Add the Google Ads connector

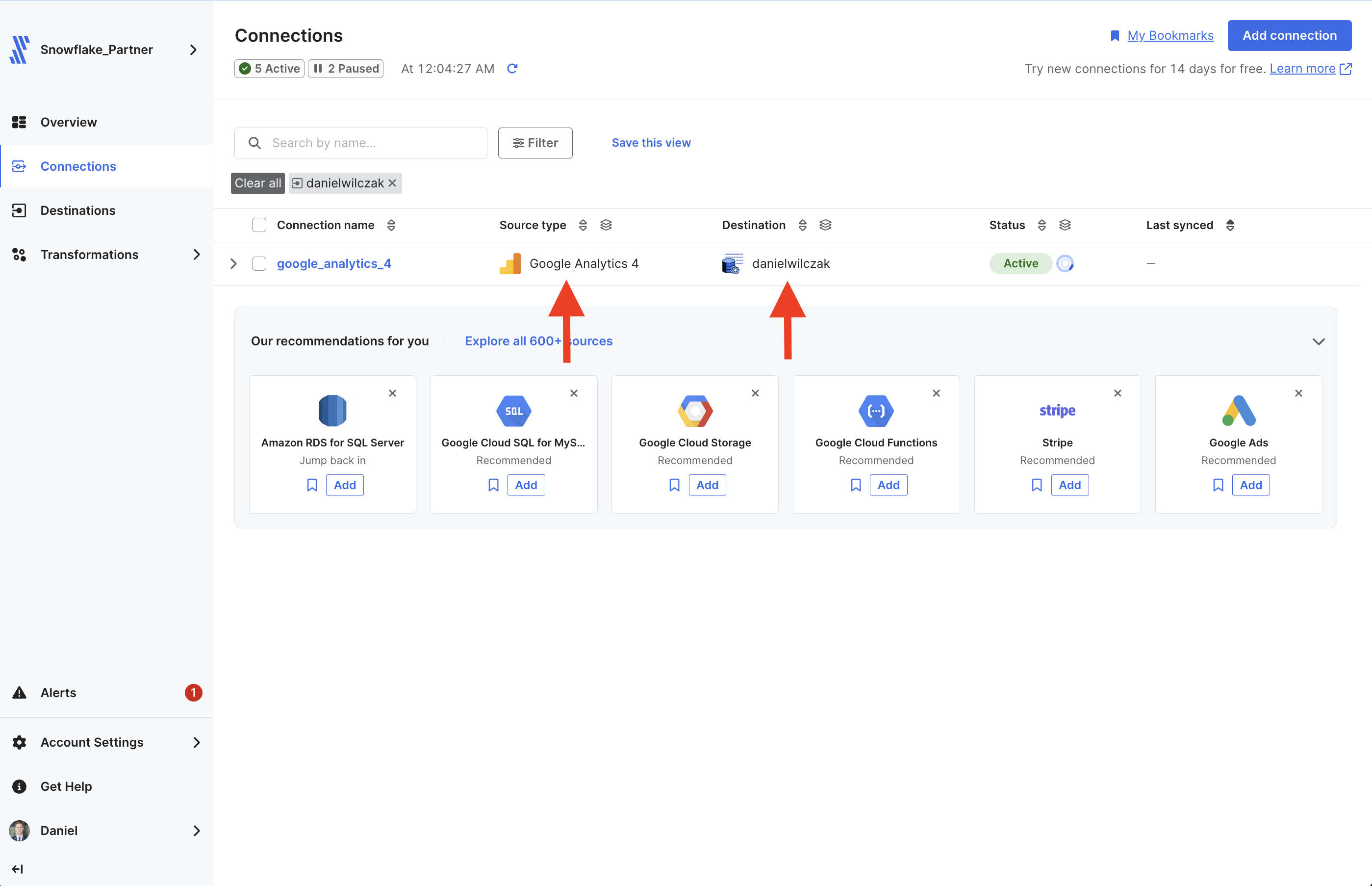[x=1251, y=485]
